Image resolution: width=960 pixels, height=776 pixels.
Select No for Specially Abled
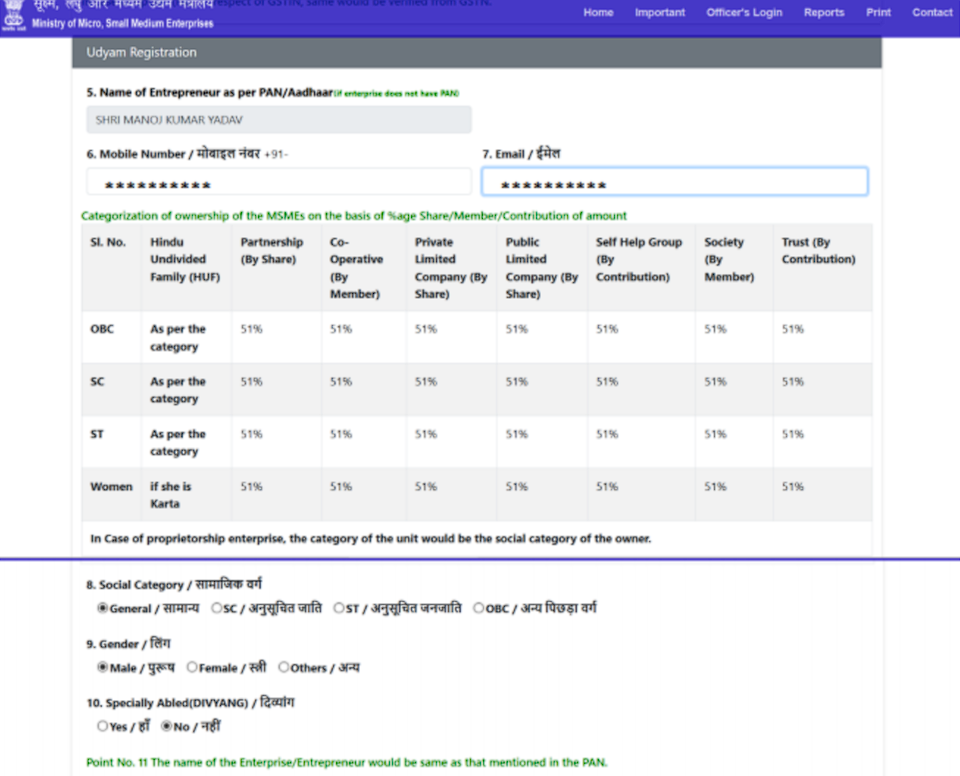(166, 726)
